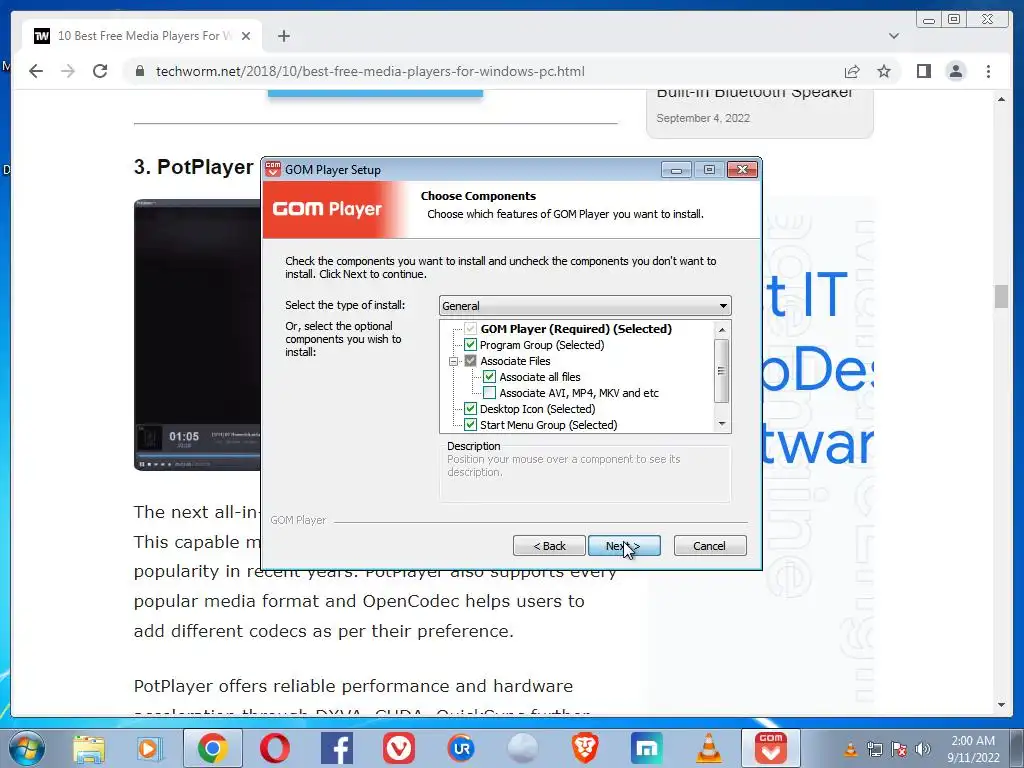1024x768 pixels.
Task: Open volume speaker tray icon
Action: 922,749
